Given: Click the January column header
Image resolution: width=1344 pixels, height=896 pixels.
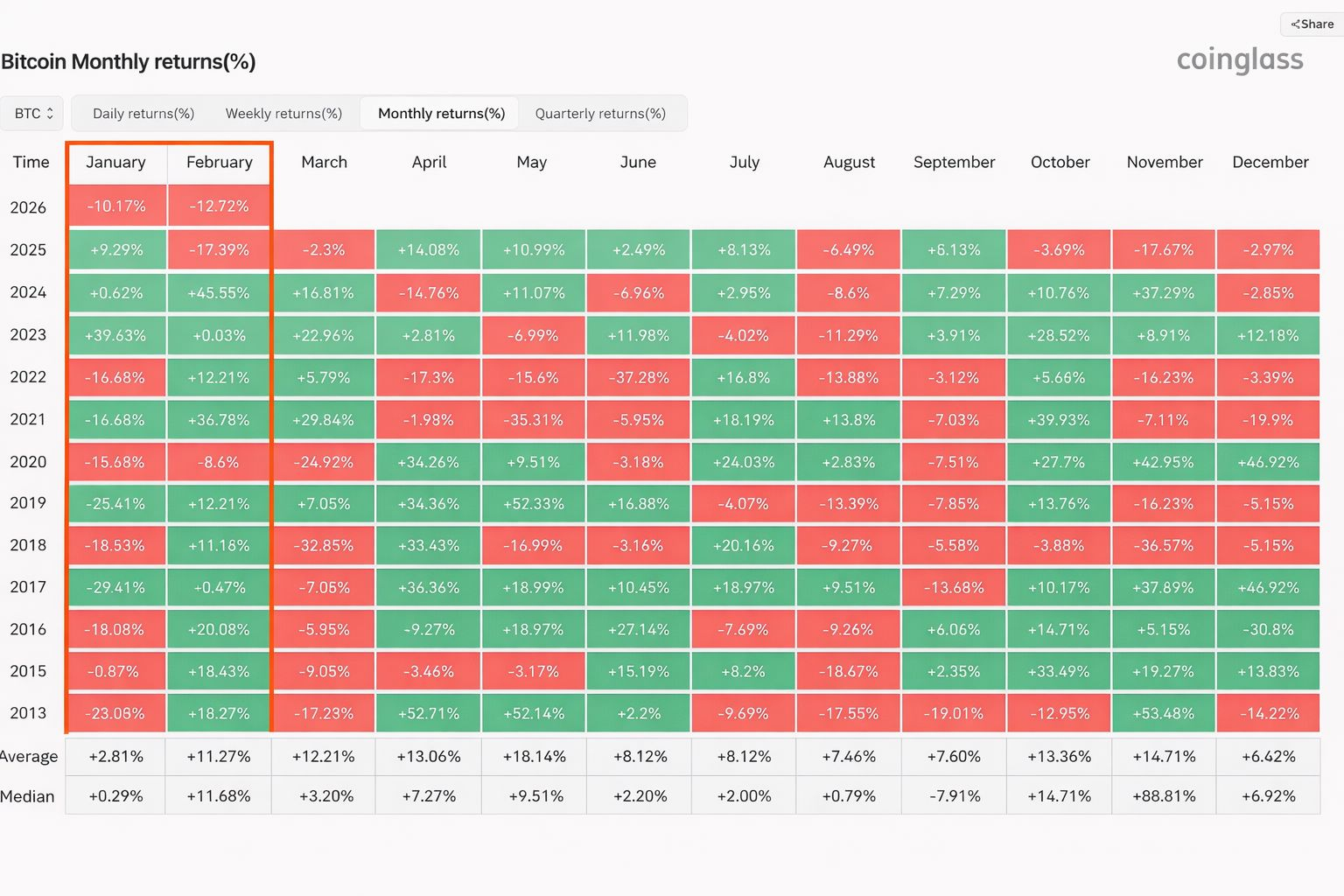Looking at the screenshot, I should click(x=115, y=162).
